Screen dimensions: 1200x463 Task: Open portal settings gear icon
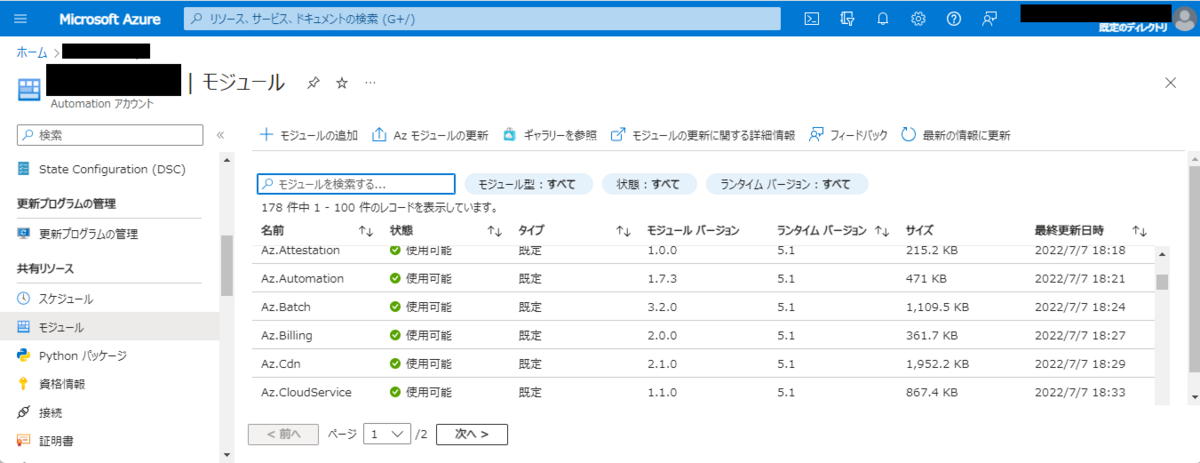[x=918, y=19]
